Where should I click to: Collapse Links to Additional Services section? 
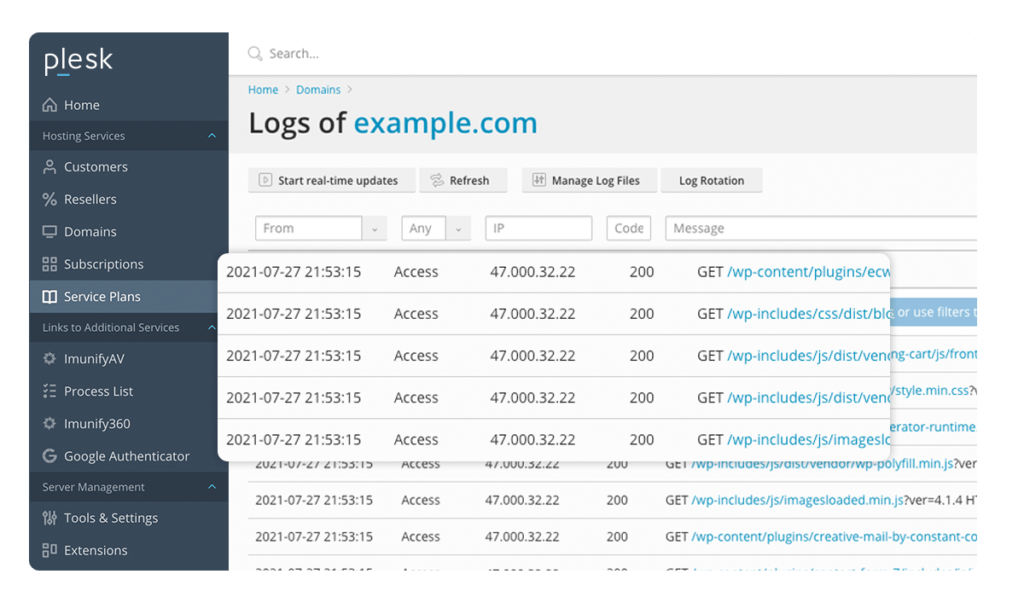pos(212,327)
